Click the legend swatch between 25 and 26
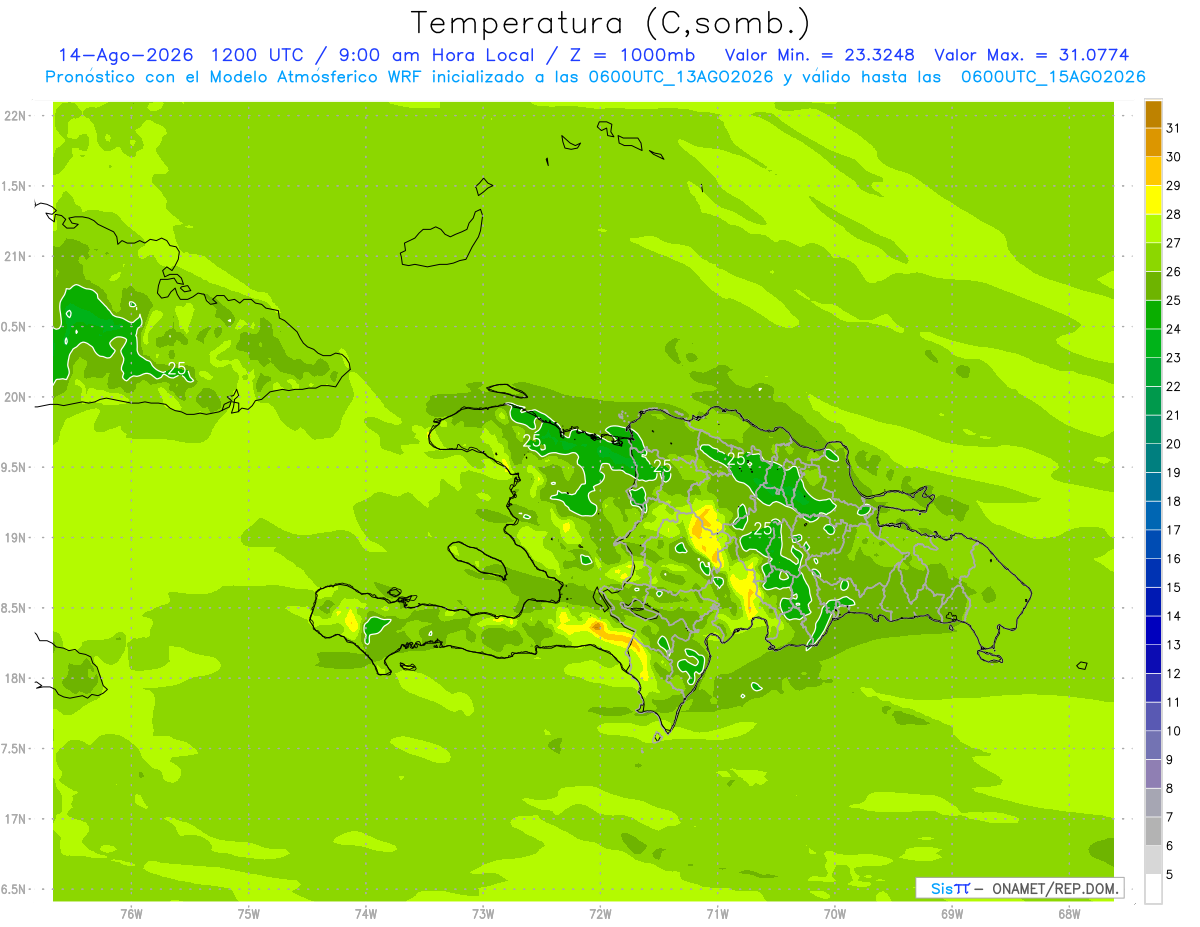Viewport: 1200px width, 927px height. click(x=1153, y=287)
